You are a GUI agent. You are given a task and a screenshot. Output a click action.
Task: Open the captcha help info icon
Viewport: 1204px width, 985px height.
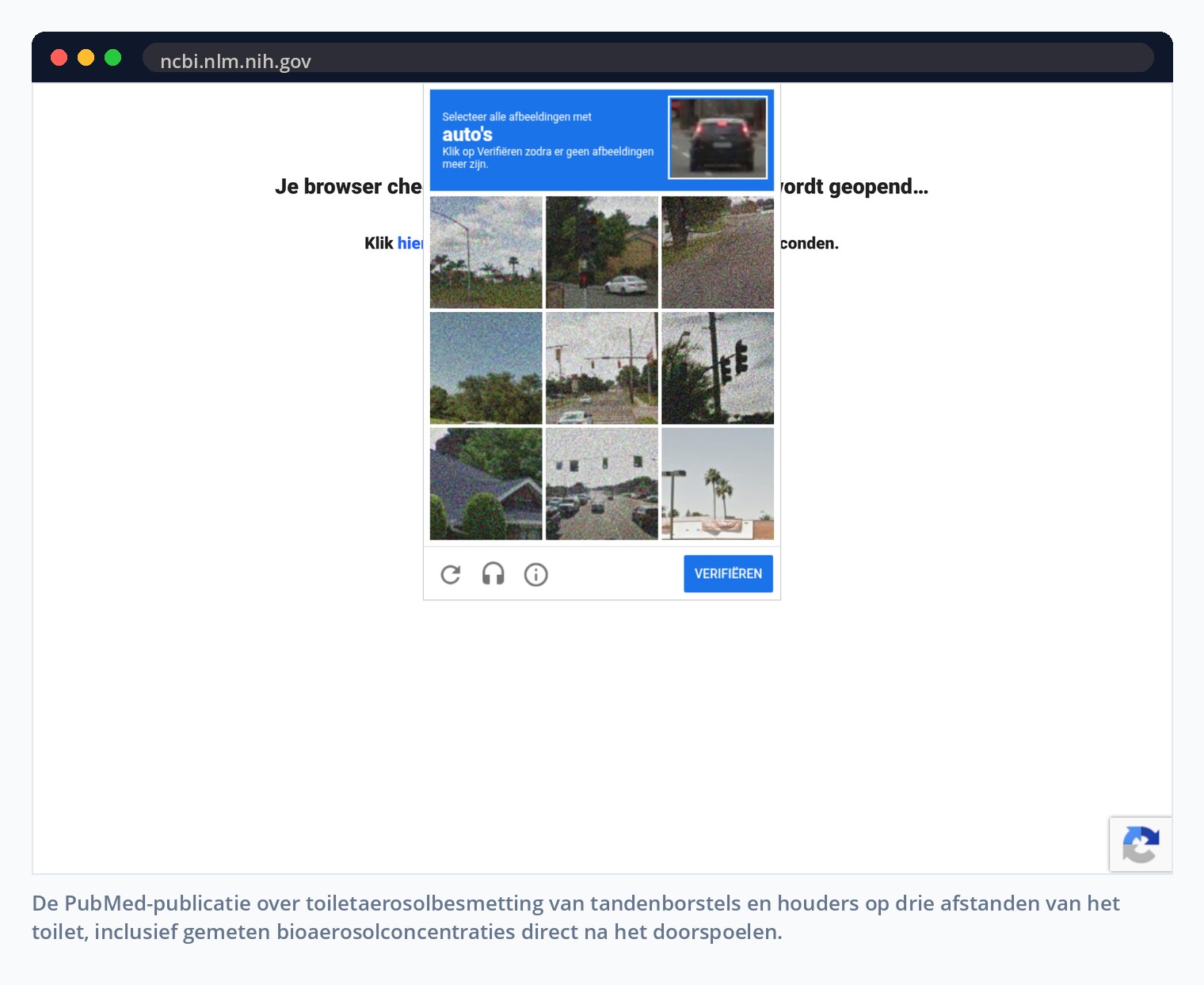pyautogui.click(x=536, y=574)
